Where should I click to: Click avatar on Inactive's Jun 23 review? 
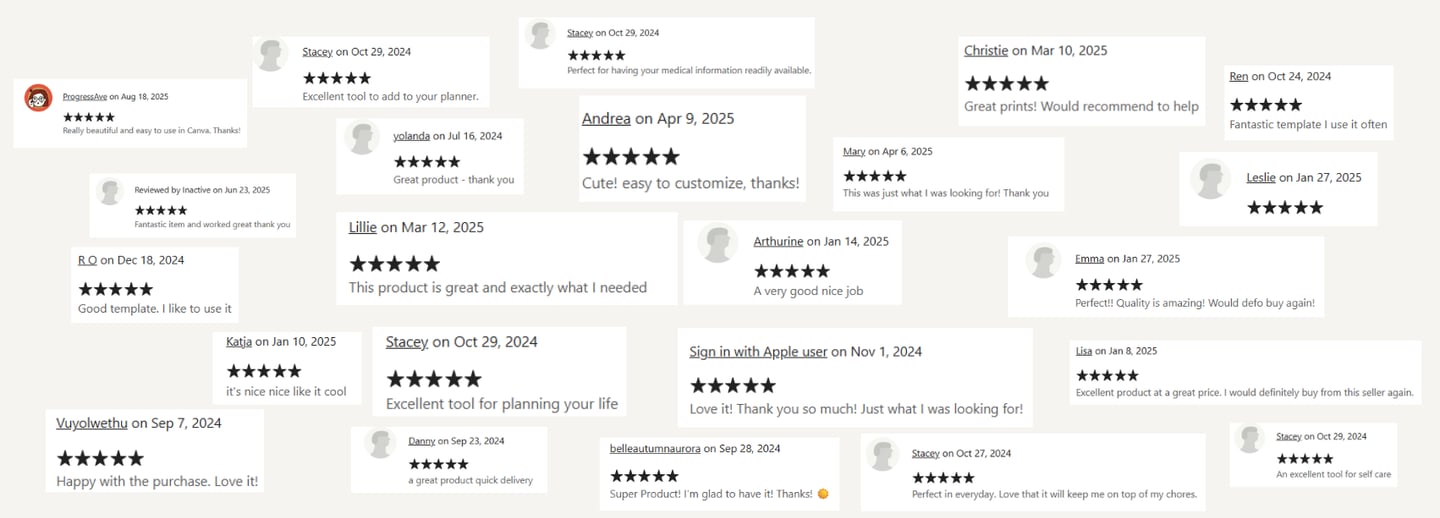pyautogui.click(x=110, y=191)
